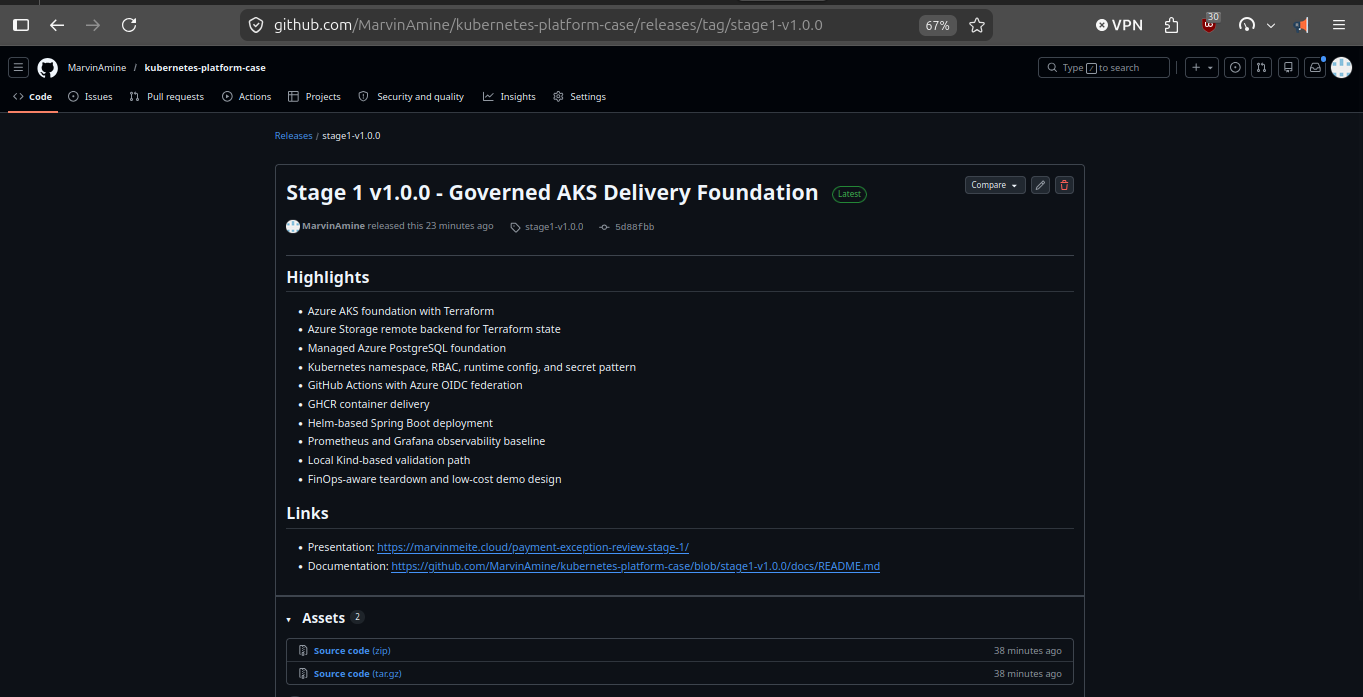Open the stage1-v1.0.0 tag link
1363x697 pixels.
point(547,227)
